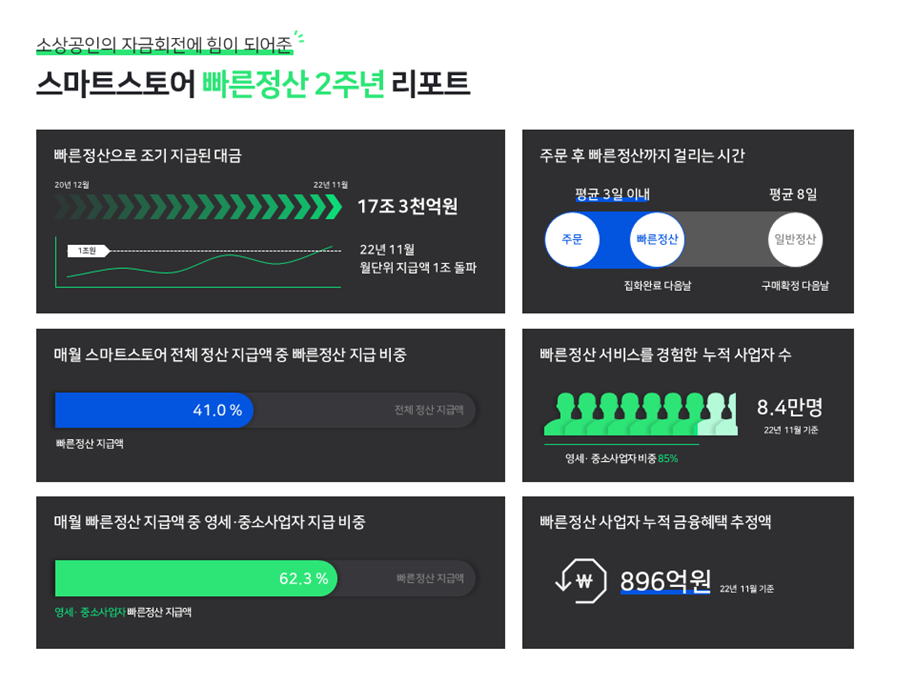Click the '8.4만명' cumulative business count
The image size is (915, 686).
[789, 408]
